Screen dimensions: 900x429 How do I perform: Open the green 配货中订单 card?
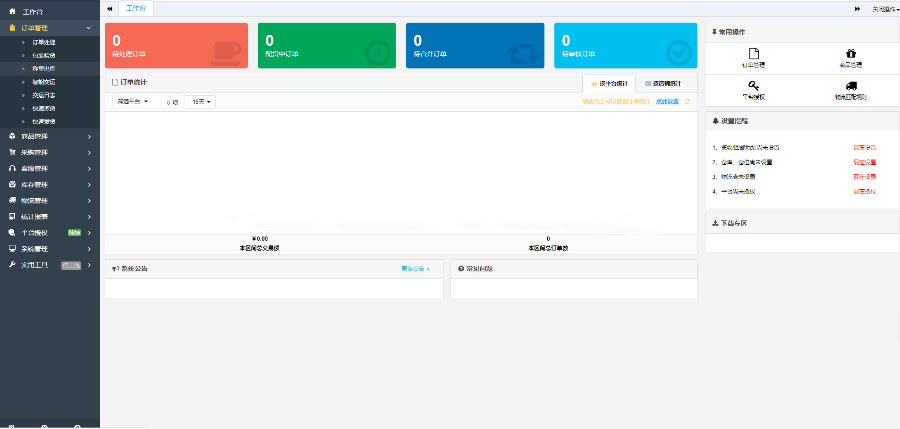[x=327, y=46]
